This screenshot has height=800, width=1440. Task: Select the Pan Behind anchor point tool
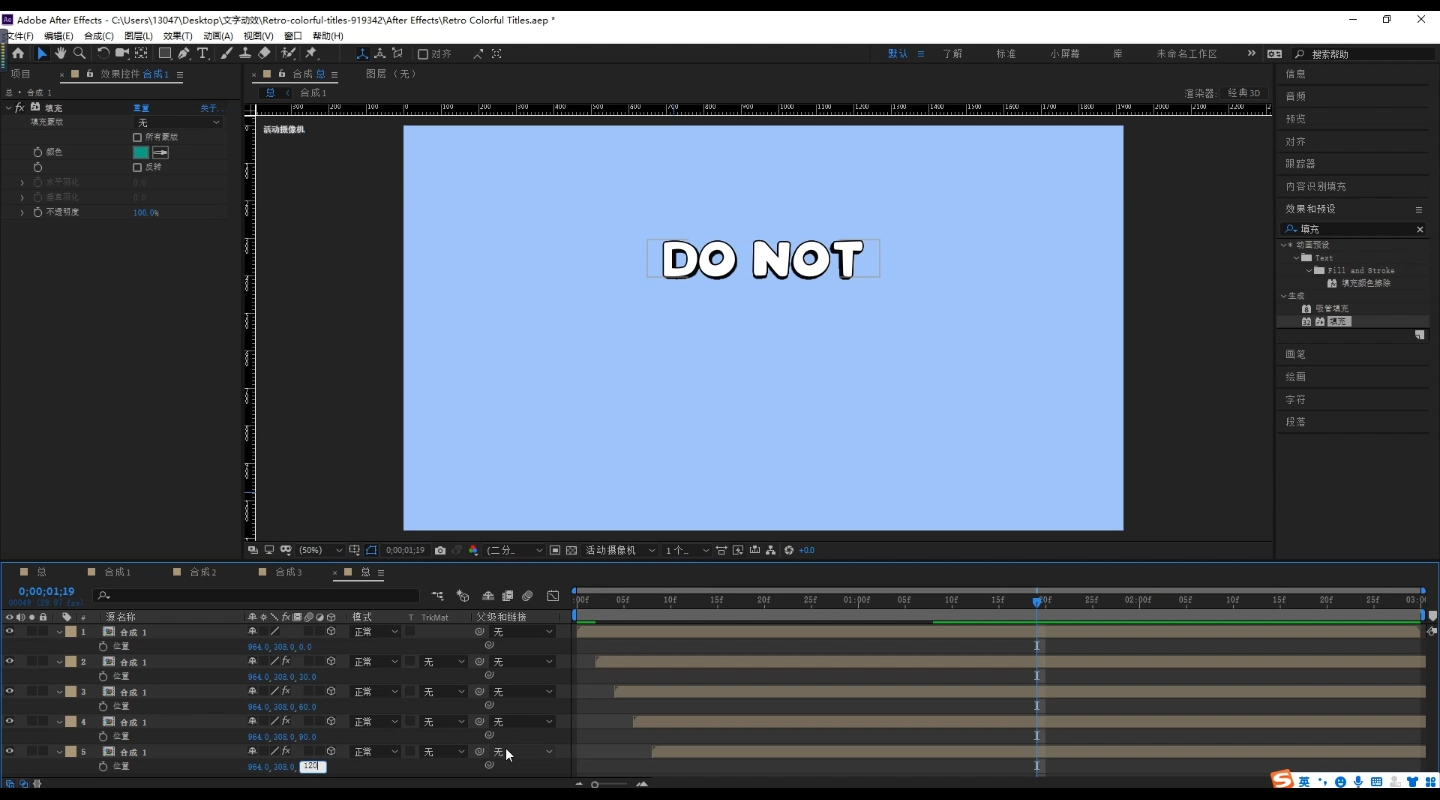tap(141, 53)
